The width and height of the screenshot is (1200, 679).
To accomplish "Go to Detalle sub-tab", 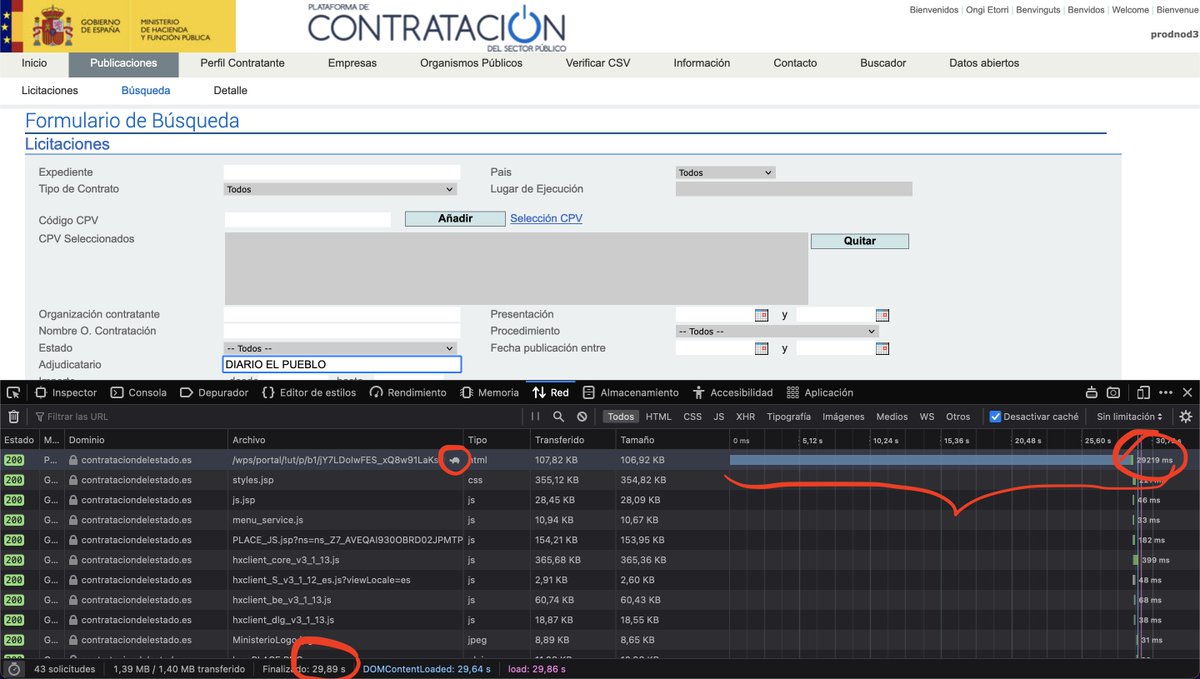I will [230, 90].
